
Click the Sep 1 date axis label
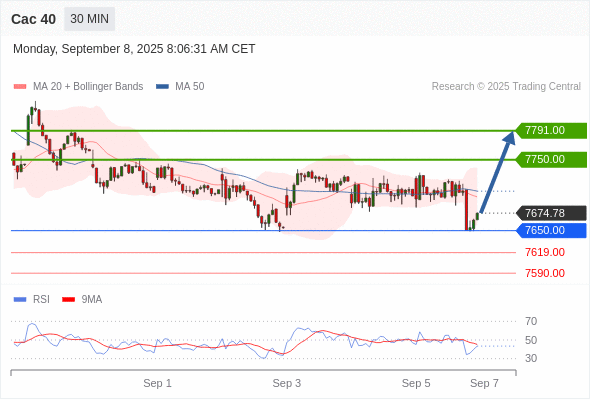click(157, 383)
